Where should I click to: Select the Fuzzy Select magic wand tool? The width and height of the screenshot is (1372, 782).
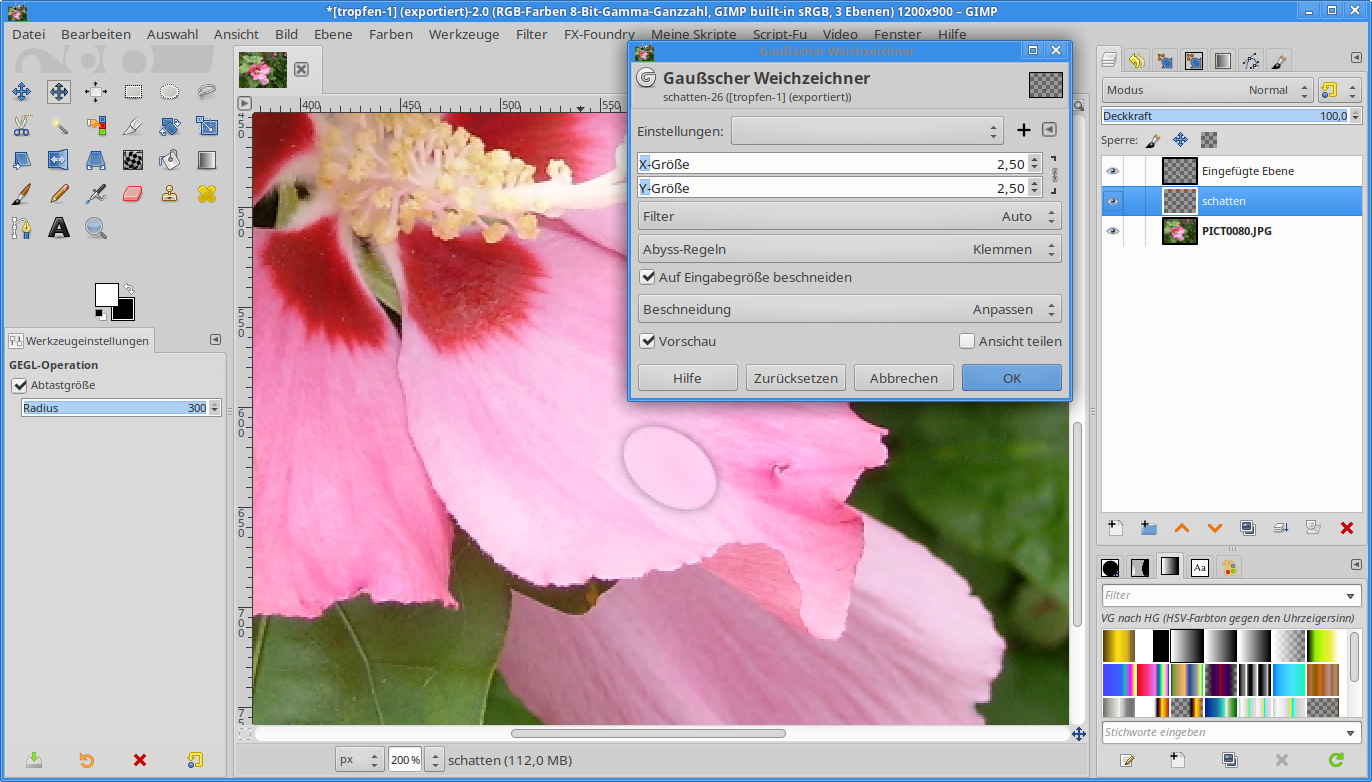coord(59,126)
